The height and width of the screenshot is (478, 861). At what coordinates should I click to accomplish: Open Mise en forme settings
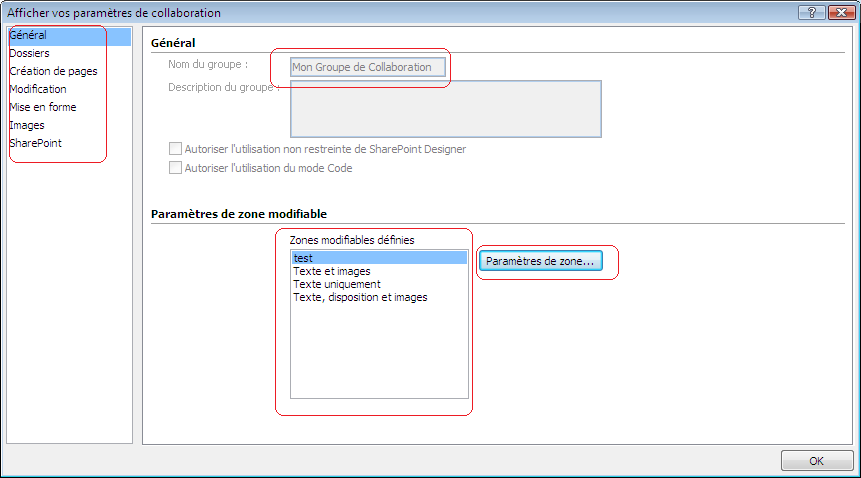pyautogui.click(x=42, y=107)
